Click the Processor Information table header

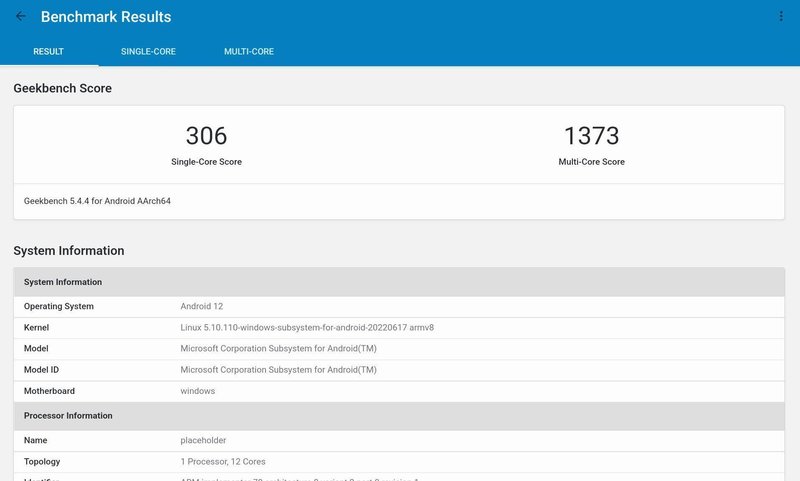(399, 416)
